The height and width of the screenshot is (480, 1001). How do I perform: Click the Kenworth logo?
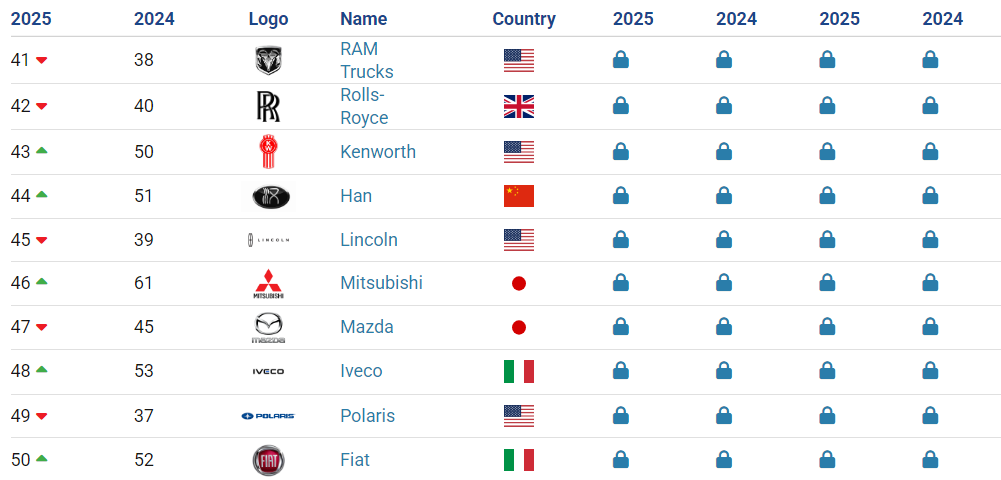click(x=268, y=152)
